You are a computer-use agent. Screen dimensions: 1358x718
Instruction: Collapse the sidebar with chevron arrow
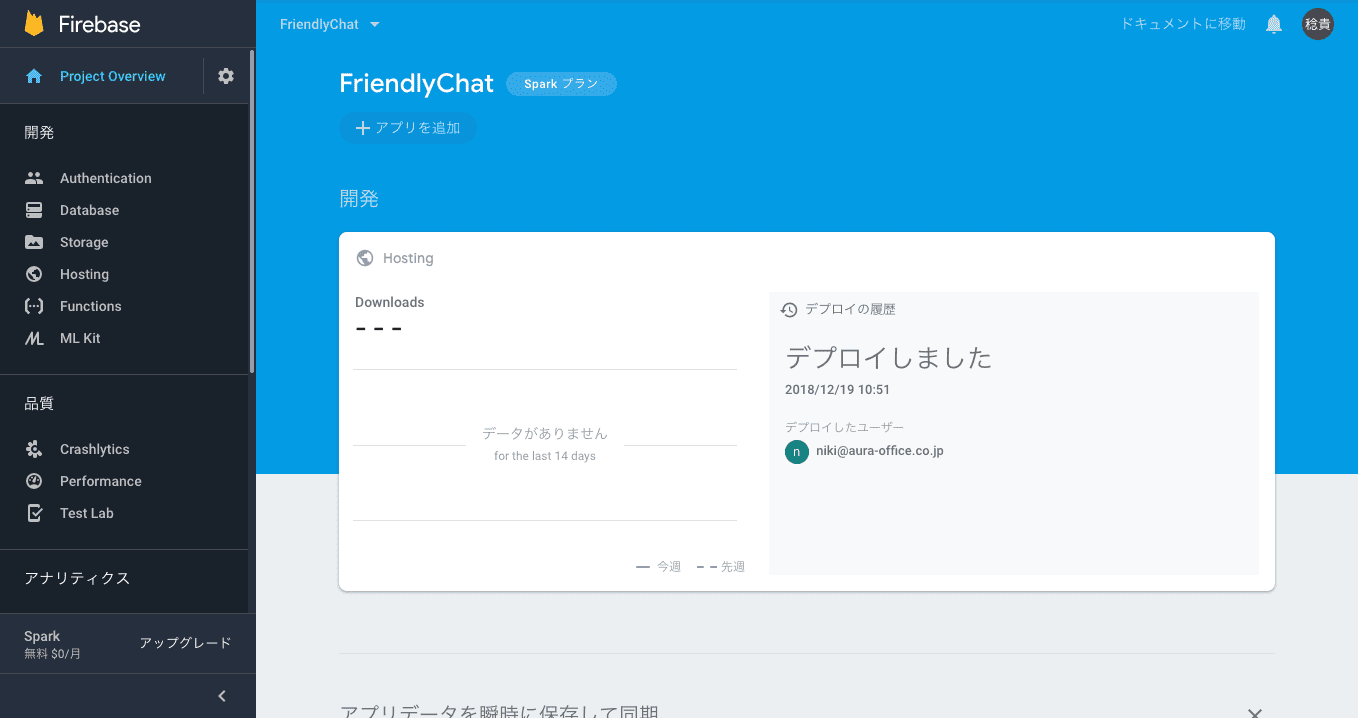tap(222, 696)
